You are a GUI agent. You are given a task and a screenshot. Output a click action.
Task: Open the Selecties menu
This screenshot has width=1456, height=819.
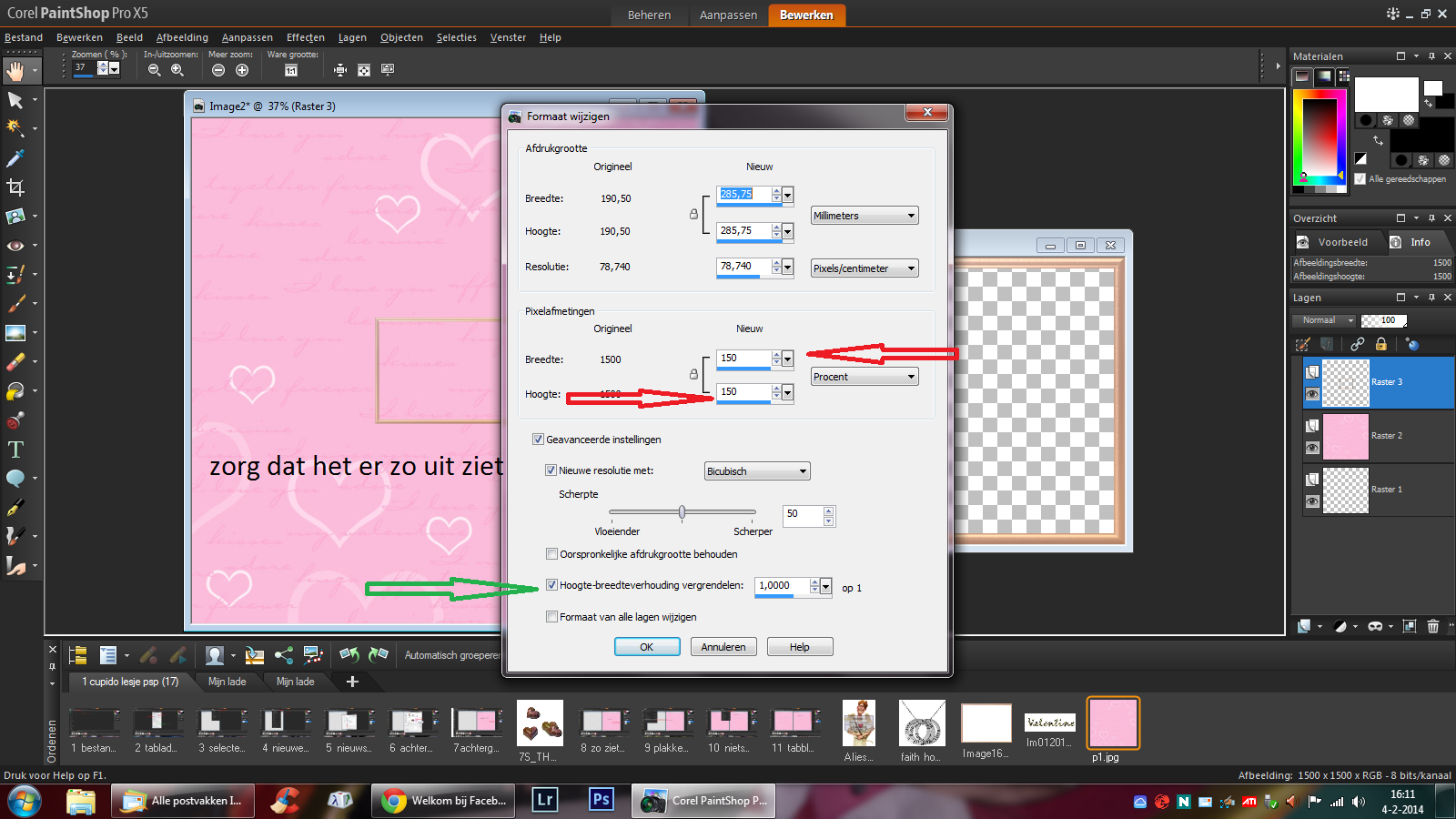pos(457,37)
